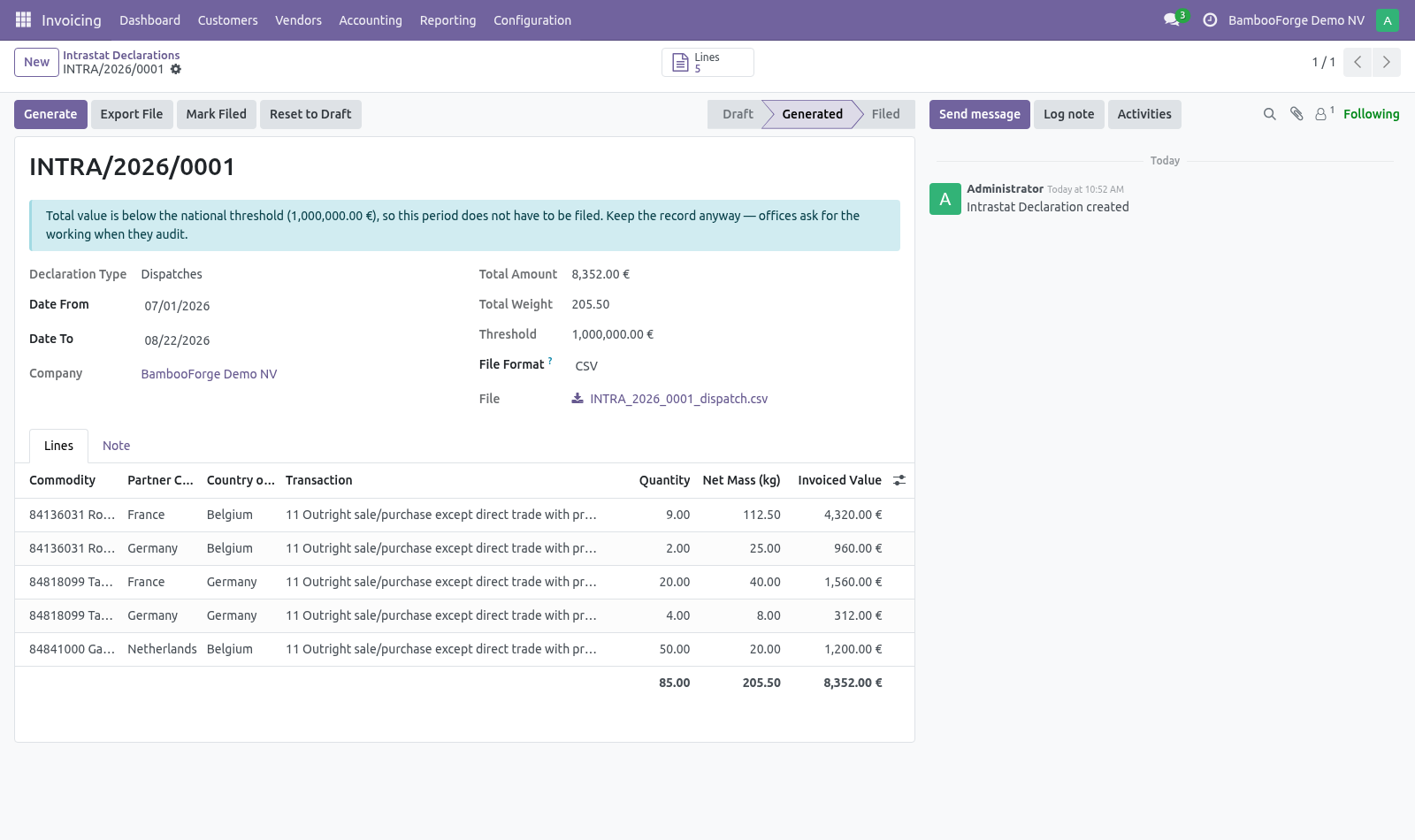Screen dimensions: 1415x840
Task: Edit the Date From field
Action: 301,306
